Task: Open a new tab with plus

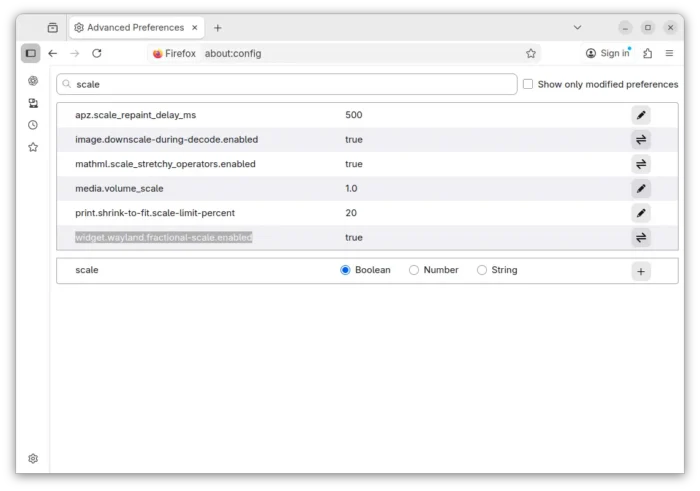Action: (x=218, y=28)
